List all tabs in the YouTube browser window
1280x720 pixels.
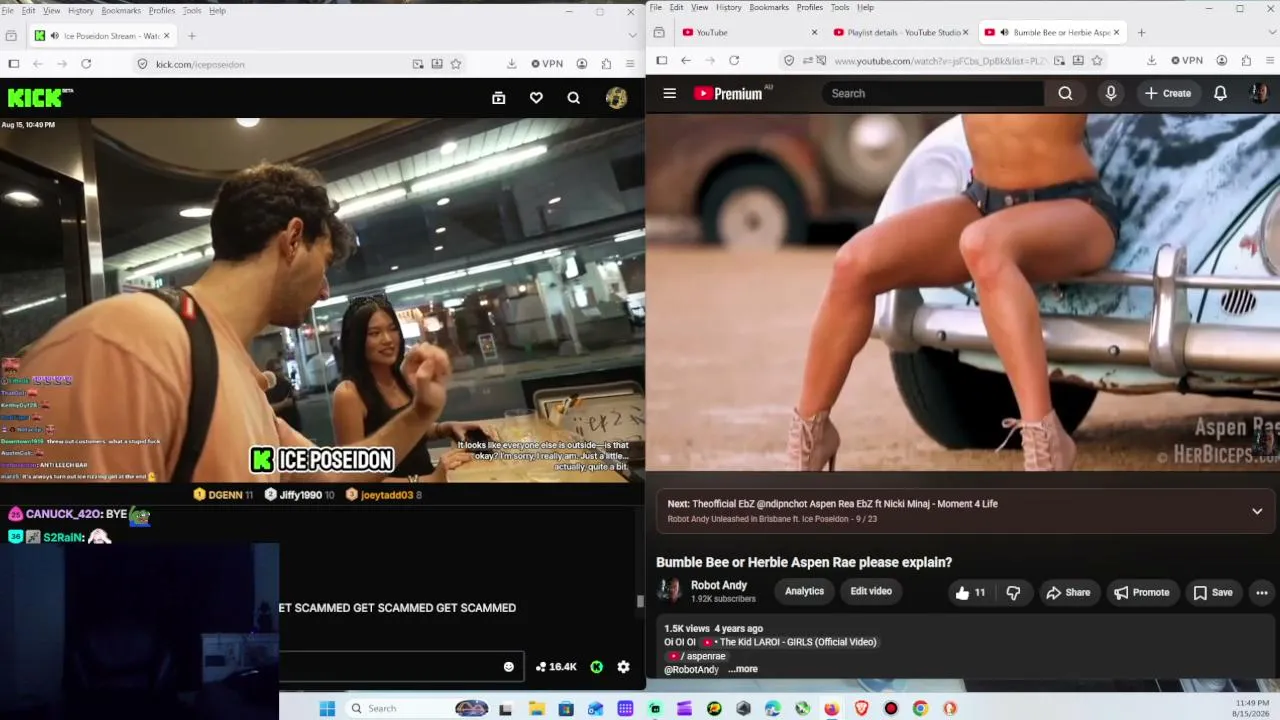(1270, 32)
